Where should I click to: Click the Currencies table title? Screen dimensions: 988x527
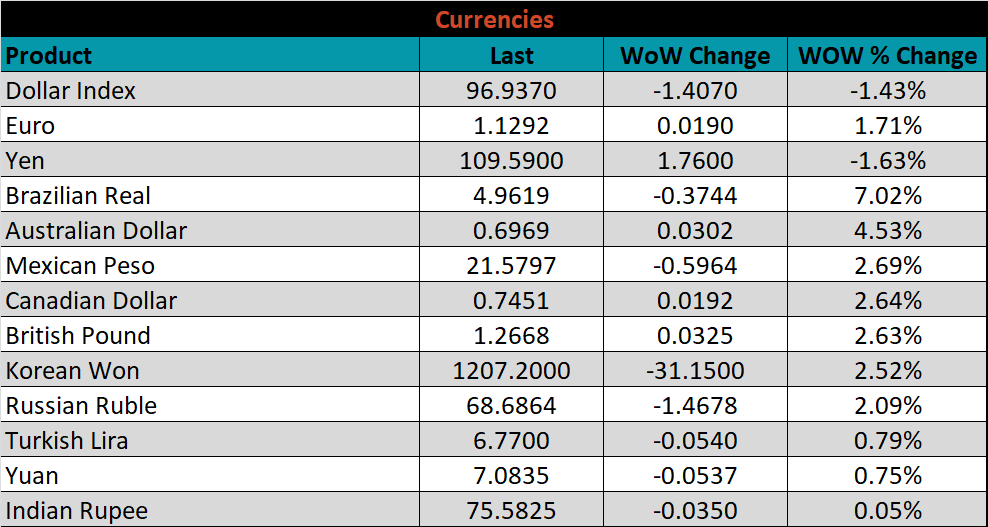(x=494, y=19)
